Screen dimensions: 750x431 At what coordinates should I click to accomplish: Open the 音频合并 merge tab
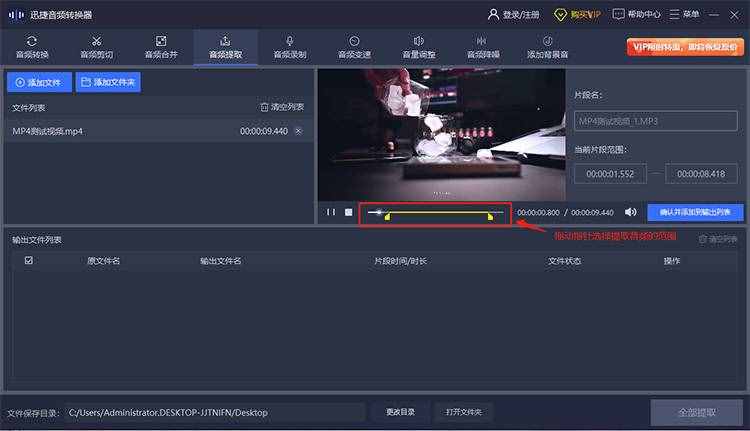(x=161, y=47)
